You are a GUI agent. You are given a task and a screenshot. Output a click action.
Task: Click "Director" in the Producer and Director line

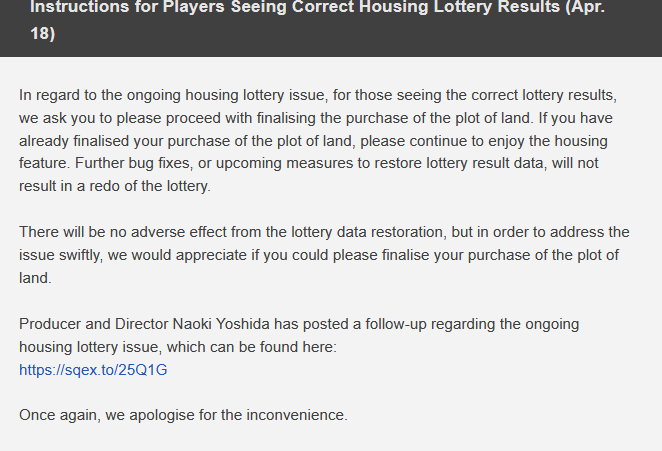coord(142,324)
